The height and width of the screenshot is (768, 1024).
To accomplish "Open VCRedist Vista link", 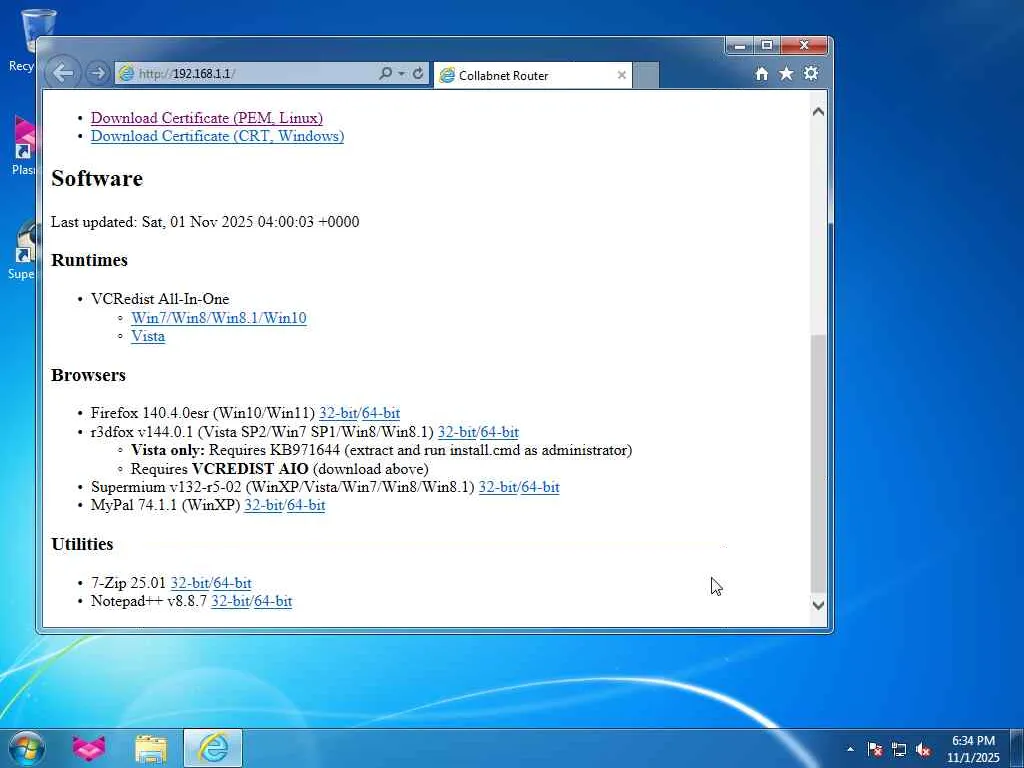I will click(148, 336).
